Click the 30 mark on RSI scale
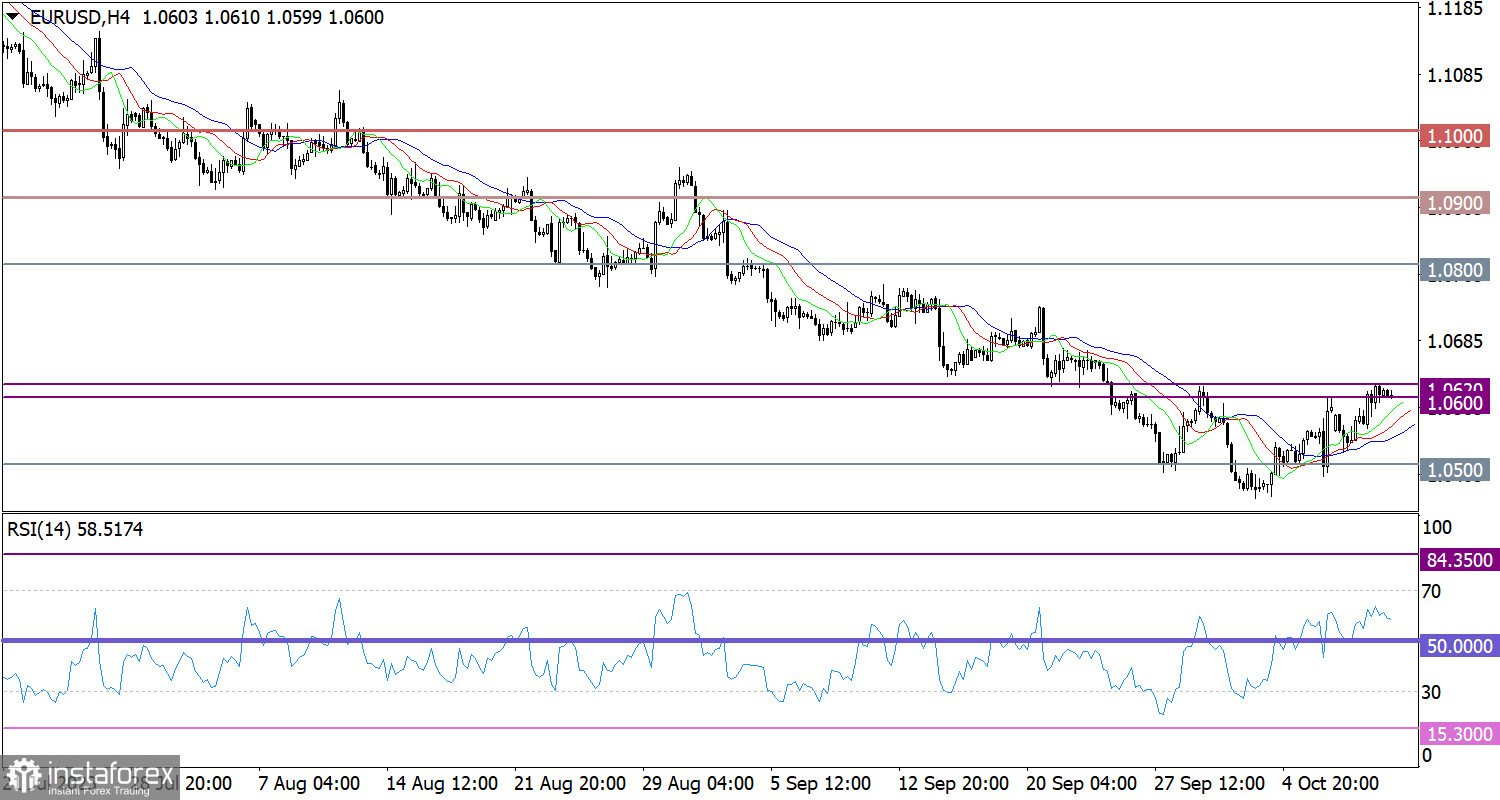This screenshot has height=800, width=1500. point(1431,692)
